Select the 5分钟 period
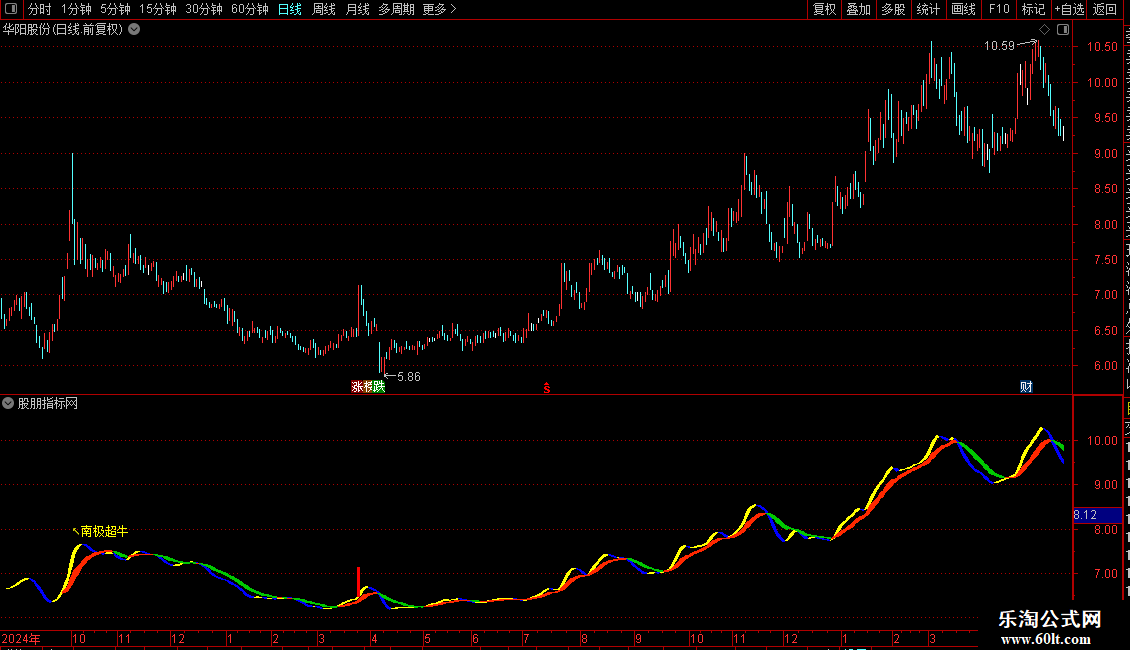 pos(115,9)
